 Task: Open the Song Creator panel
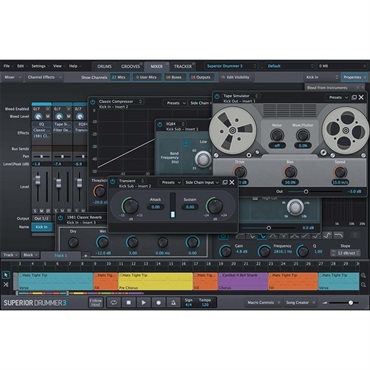tap(300, 303)
